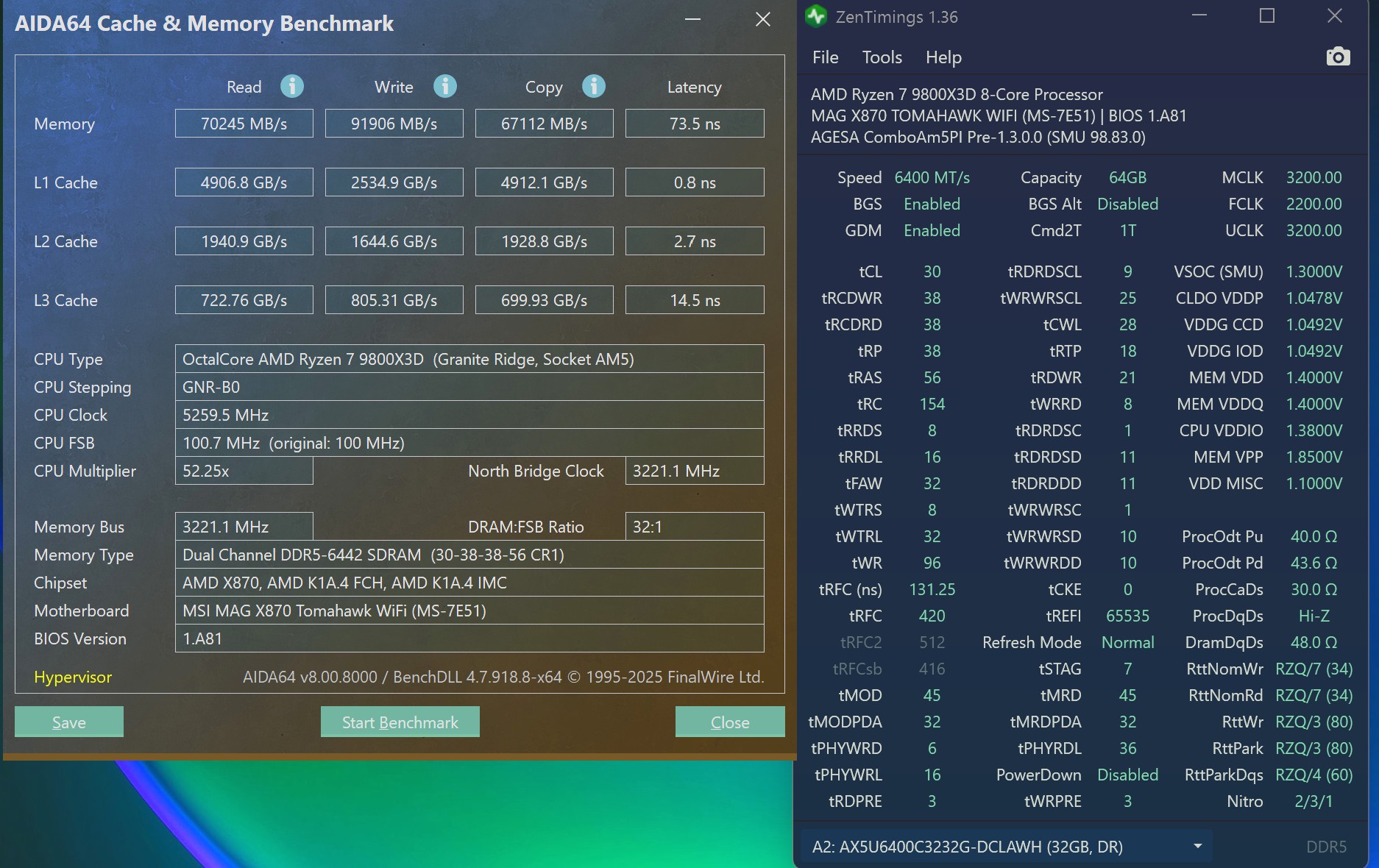
Task: Click the L3 Cache Write value 805.31 GB/s
Action: (394, 300)
